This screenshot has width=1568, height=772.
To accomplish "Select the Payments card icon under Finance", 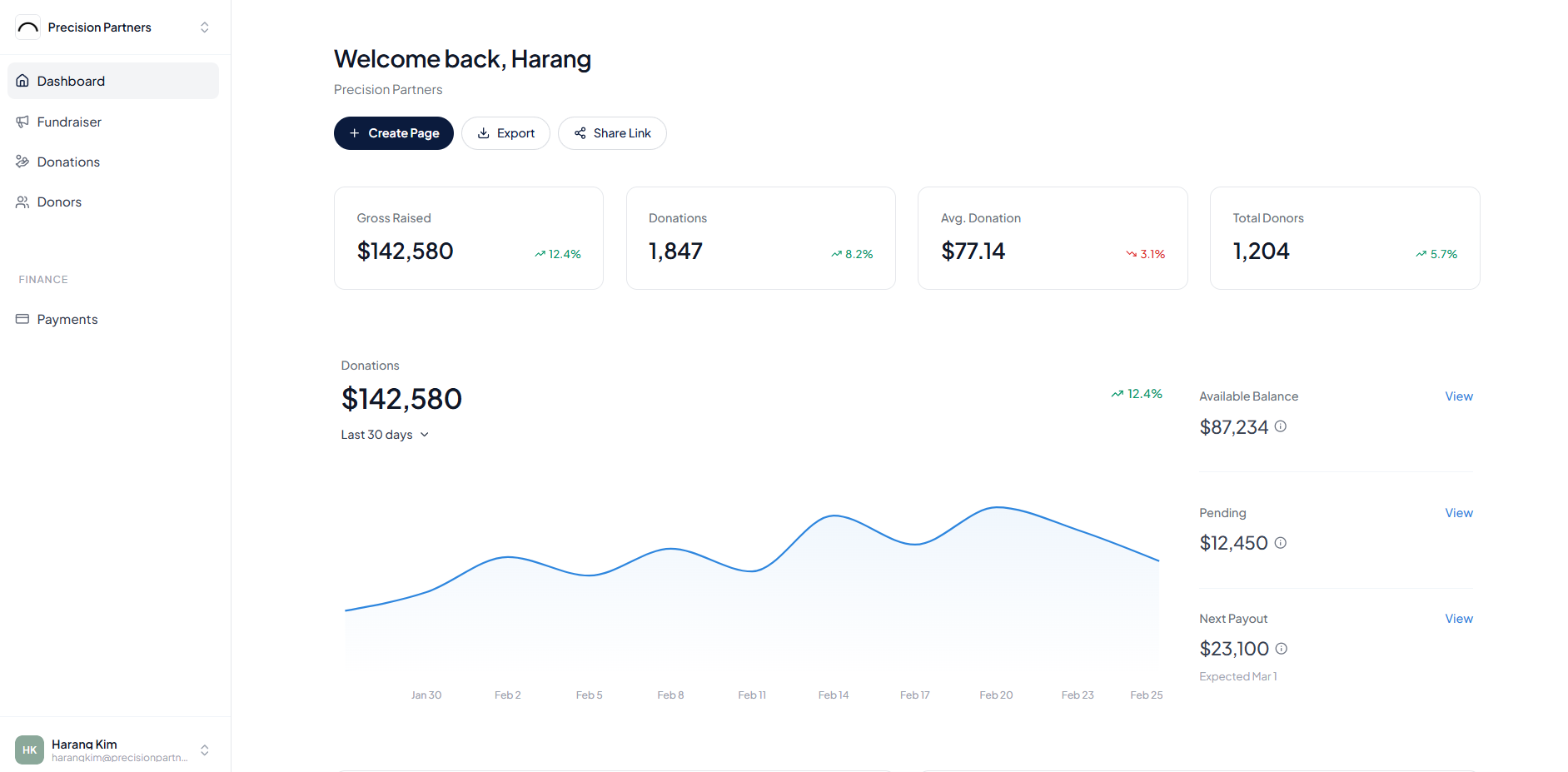I will (x=22, y=318).
